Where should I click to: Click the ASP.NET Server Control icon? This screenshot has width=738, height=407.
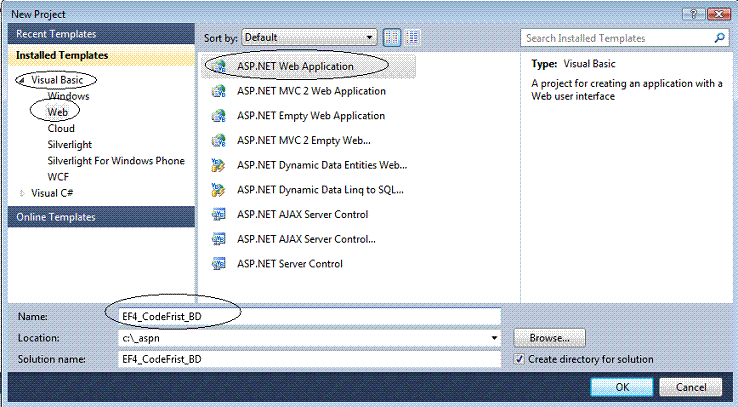tap(218, 263)
